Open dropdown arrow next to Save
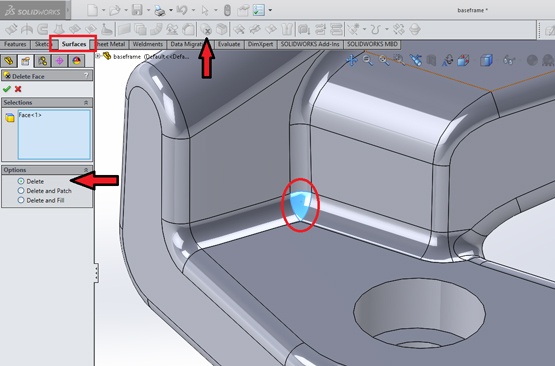The image size is (555, 366). tap(148, 10)
